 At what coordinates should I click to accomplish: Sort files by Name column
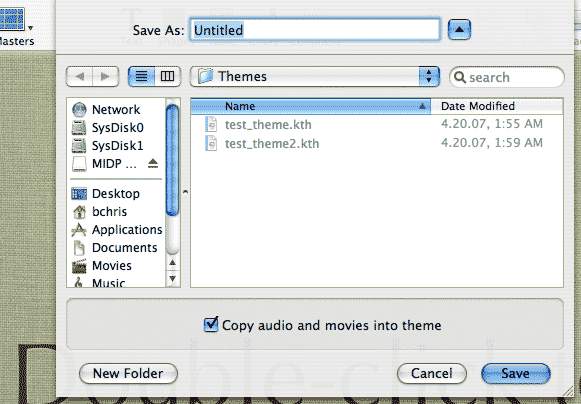(x=311, y=106)
